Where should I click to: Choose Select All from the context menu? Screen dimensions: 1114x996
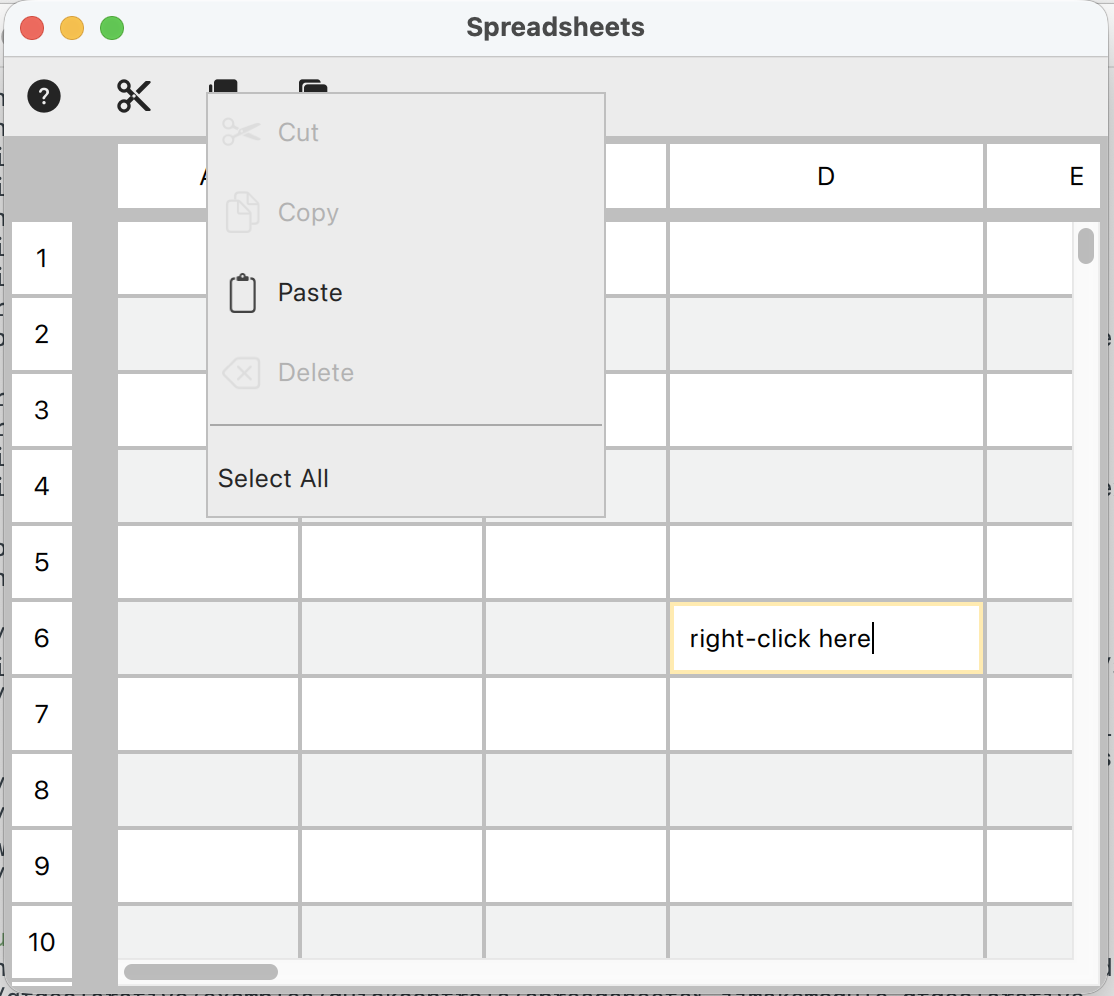(x=273, y=479)
